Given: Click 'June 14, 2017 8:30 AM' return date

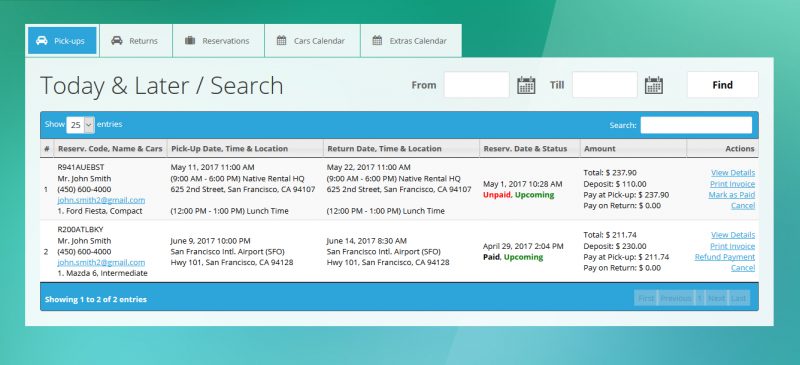Looking at the screenshot, I should click(x=367, y=240).
